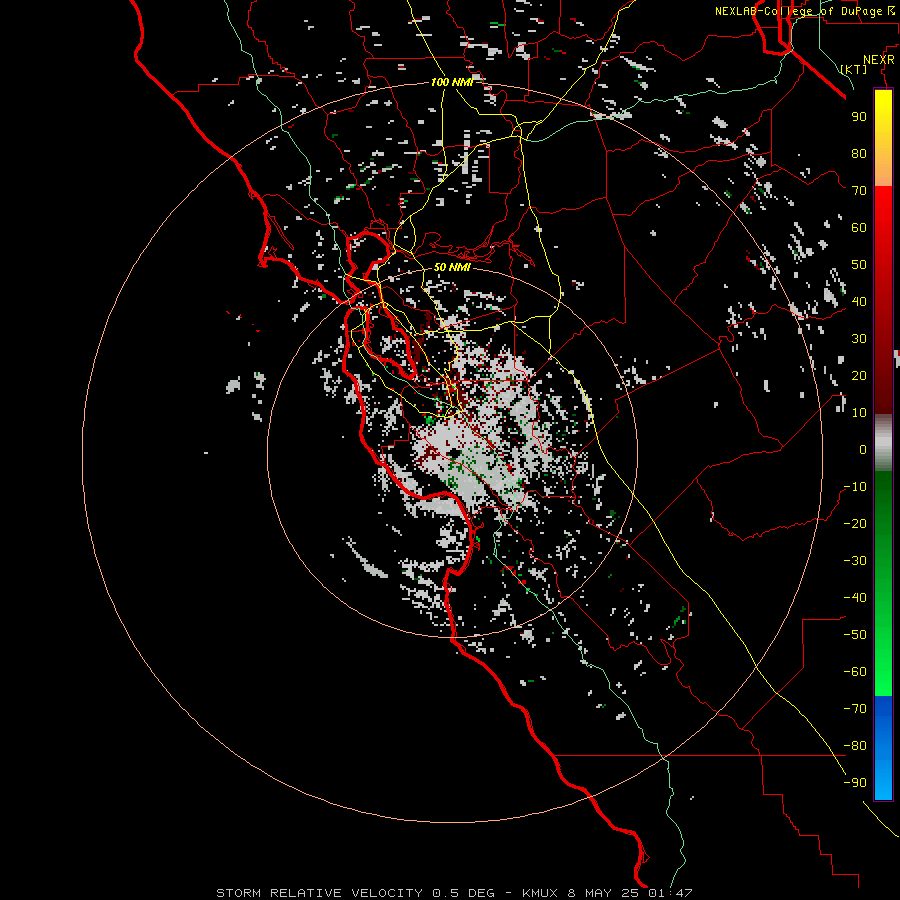Select the positive 30 value on the velocity scale
Image resolution: width=900 pixels, height=900 pixels.
coord(859,339)
